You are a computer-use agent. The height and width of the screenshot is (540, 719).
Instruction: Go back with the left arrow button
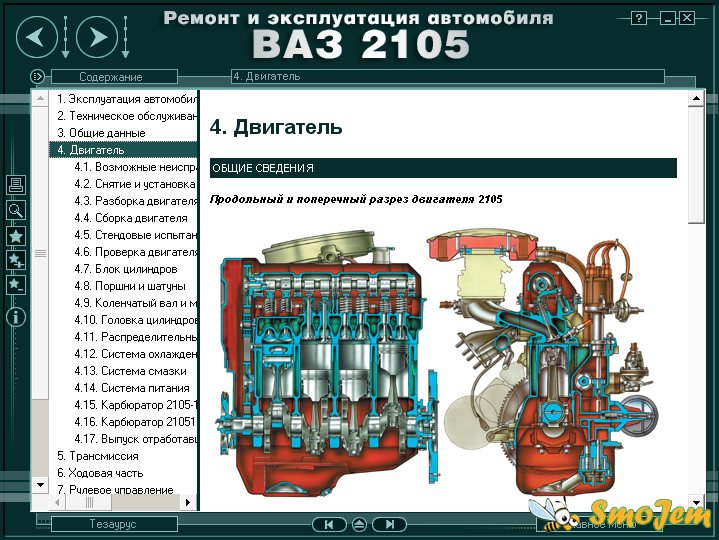pos(37,37)
